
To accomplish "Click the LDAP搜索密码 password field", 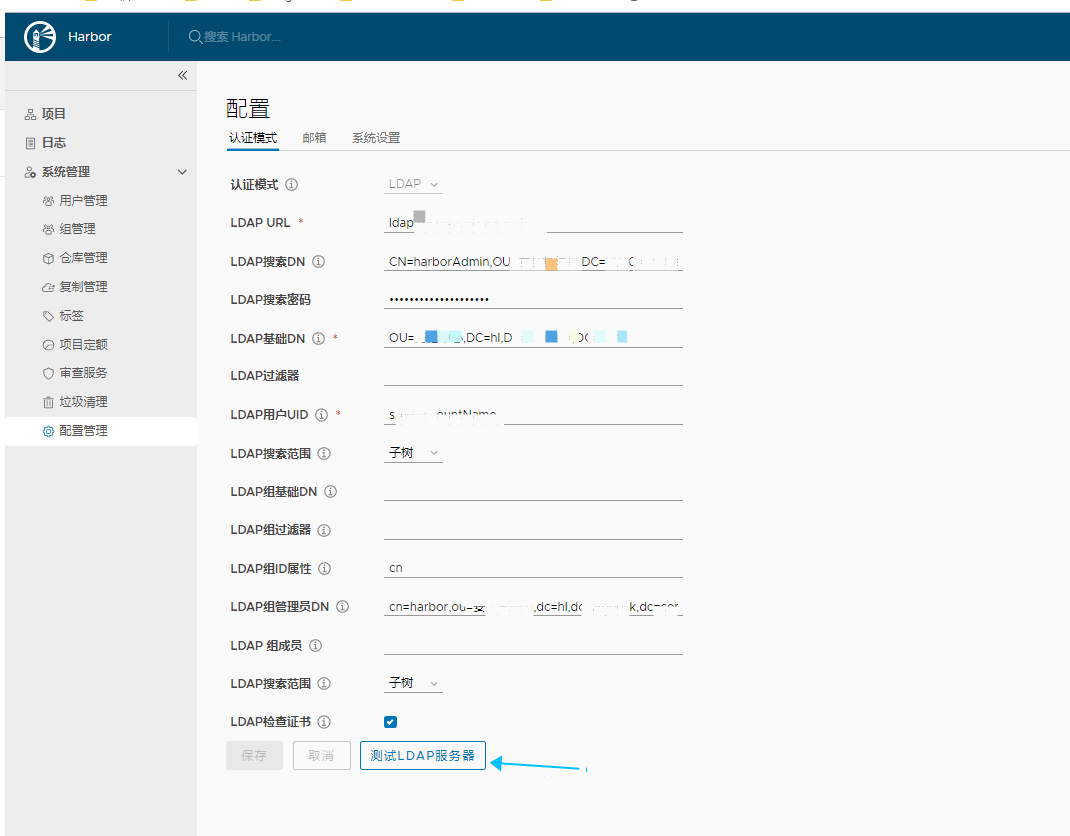I will pyautogui.click(x=533, y=299).
